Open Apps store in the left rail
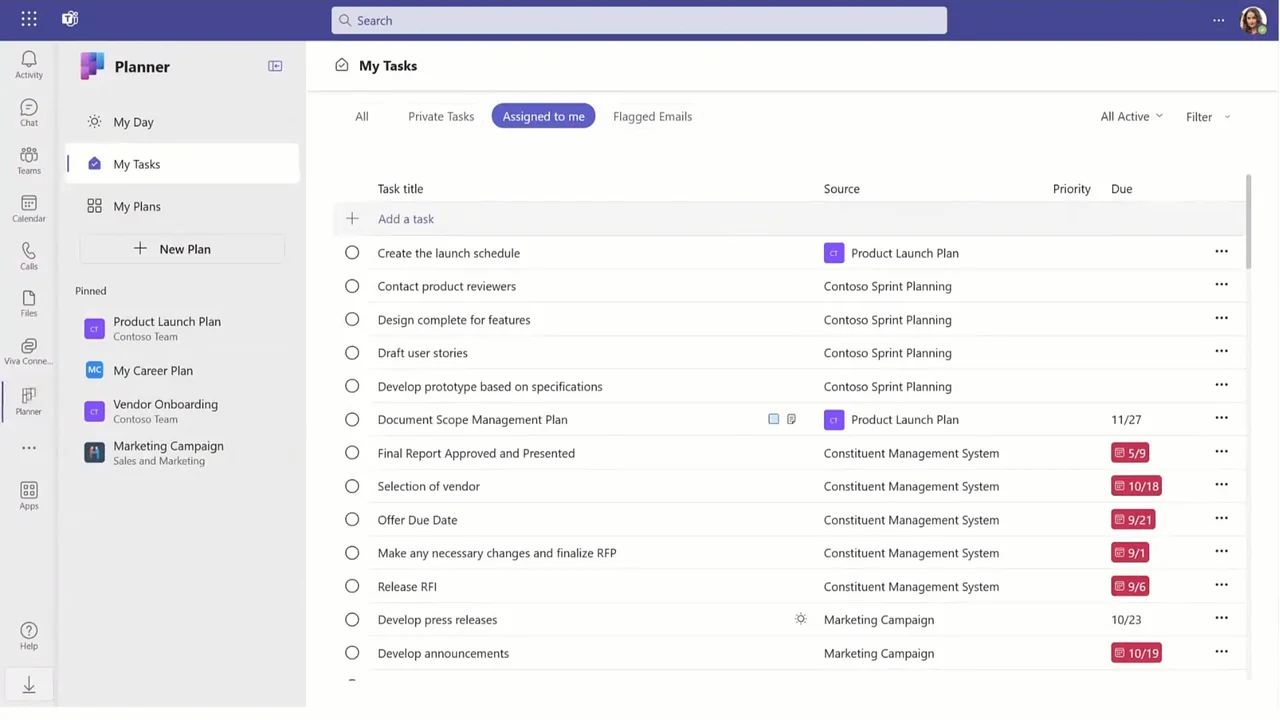 click(29, 495)
